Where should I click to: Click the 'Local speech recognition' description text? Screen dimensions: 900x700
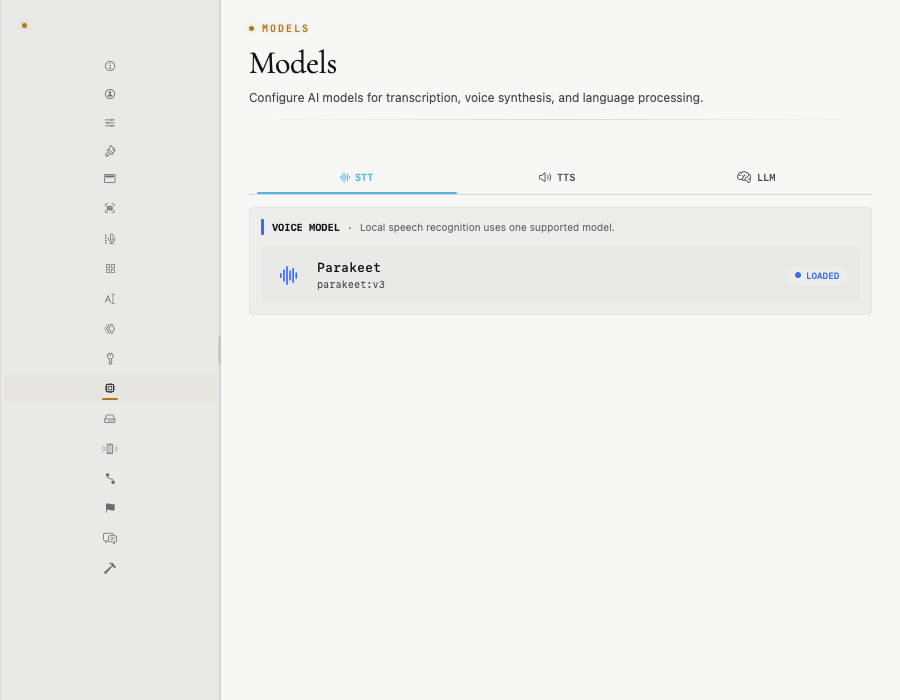tap(487, 228)
